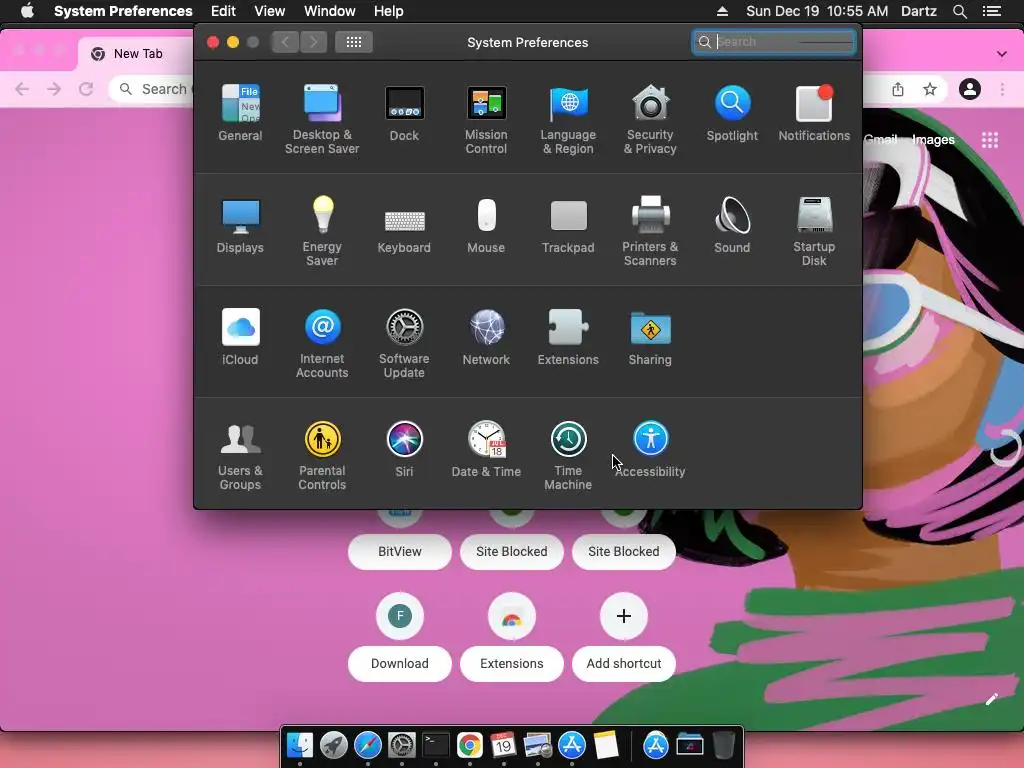Open Network preferences
1024x768 pixels.
coord(486,337)
